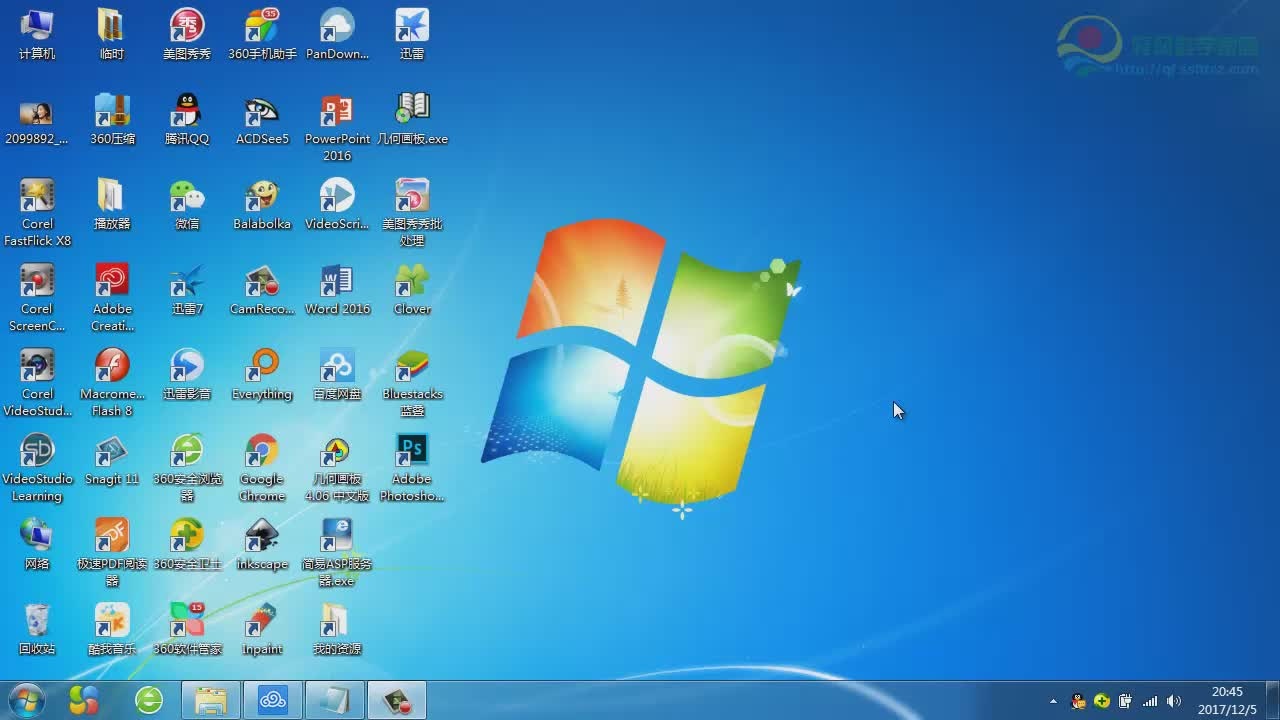Select the Clover shortcut
1280x720 pixels.
click(412, 290)
